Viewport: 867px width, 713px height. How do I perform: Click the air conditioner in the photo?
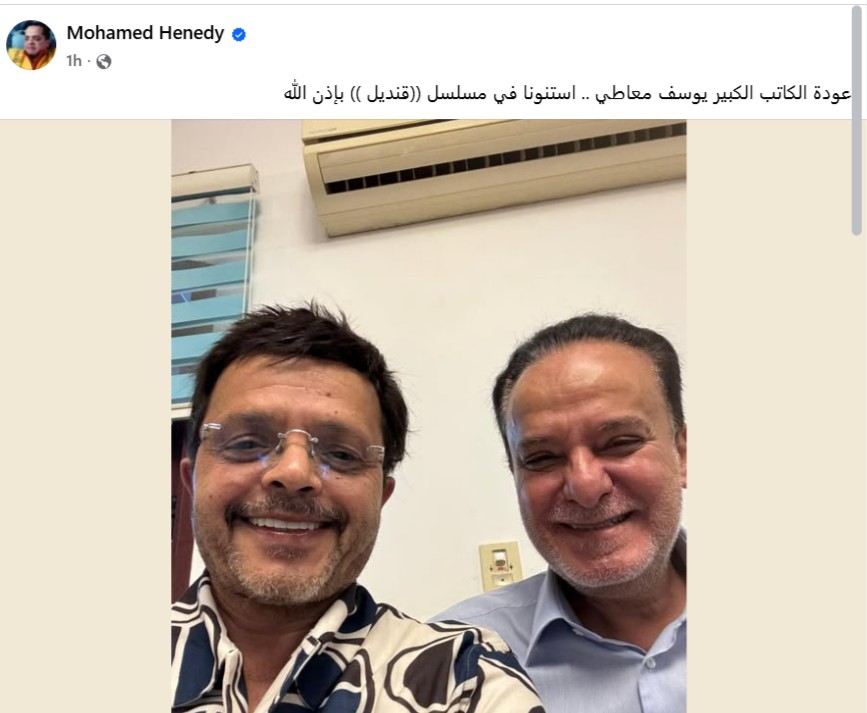[494, 174]
